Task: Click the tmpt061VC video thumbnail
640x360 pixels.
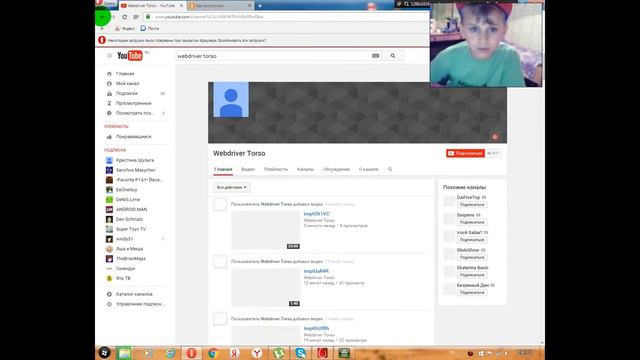Action: pyautogui.click(x=266, y=230)
